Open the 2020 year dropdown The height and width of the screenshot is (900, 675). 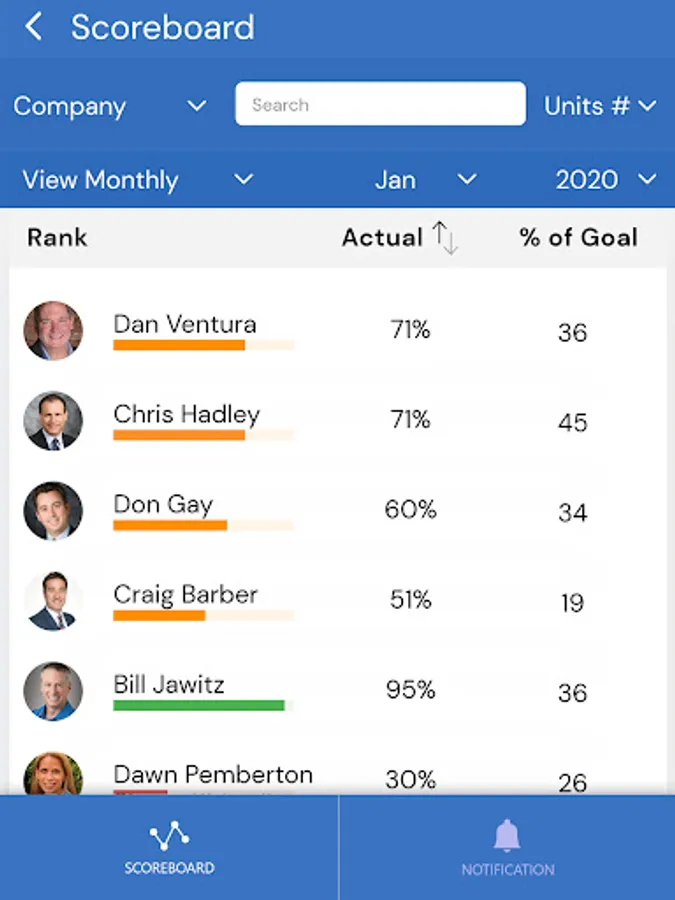coord(606,180)
